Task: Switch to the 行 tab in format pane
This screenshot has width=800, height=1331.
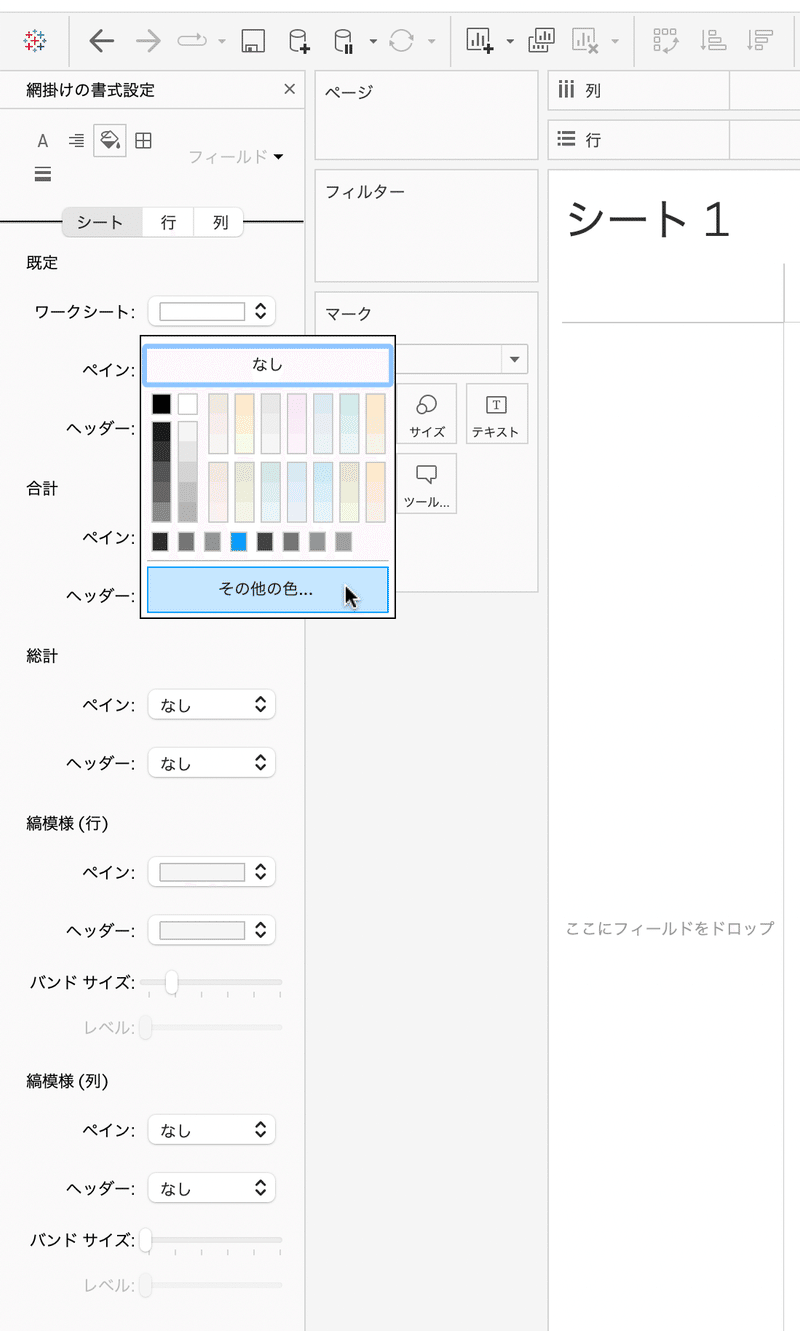Action: click(168, 222)
